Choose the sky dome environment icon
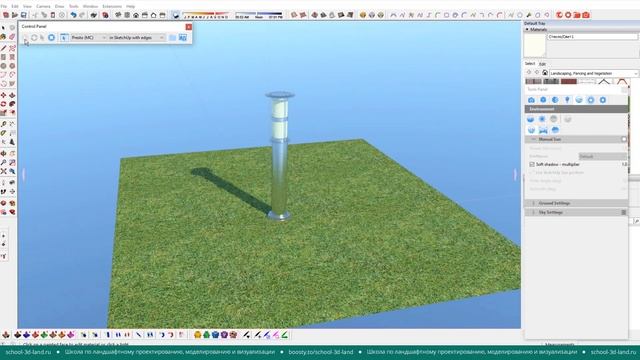Screen dimensions: 640x360 pos(530,119)
